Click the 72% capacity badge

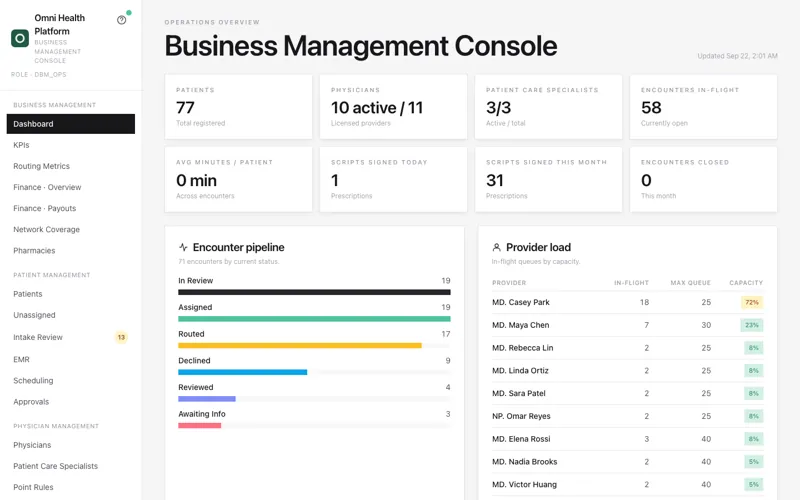[752, 303]
